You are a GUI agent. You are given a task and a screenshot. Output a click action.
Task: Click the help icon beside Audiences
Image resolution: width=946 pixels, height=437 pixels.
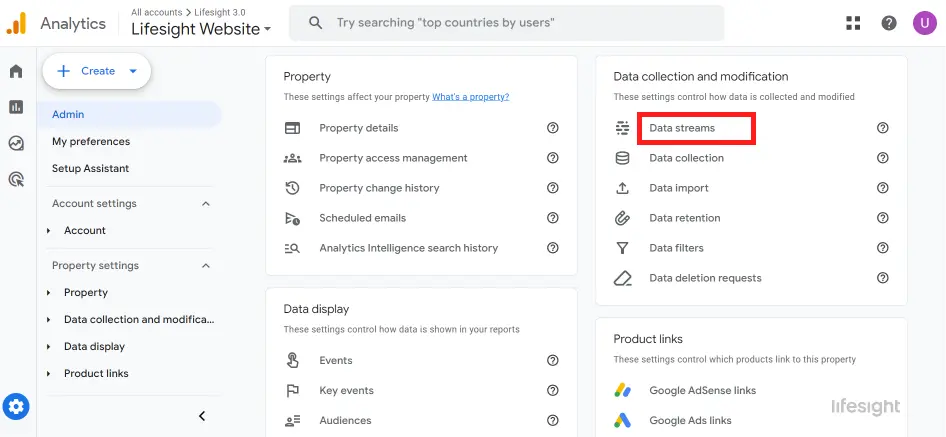(553, 420)
